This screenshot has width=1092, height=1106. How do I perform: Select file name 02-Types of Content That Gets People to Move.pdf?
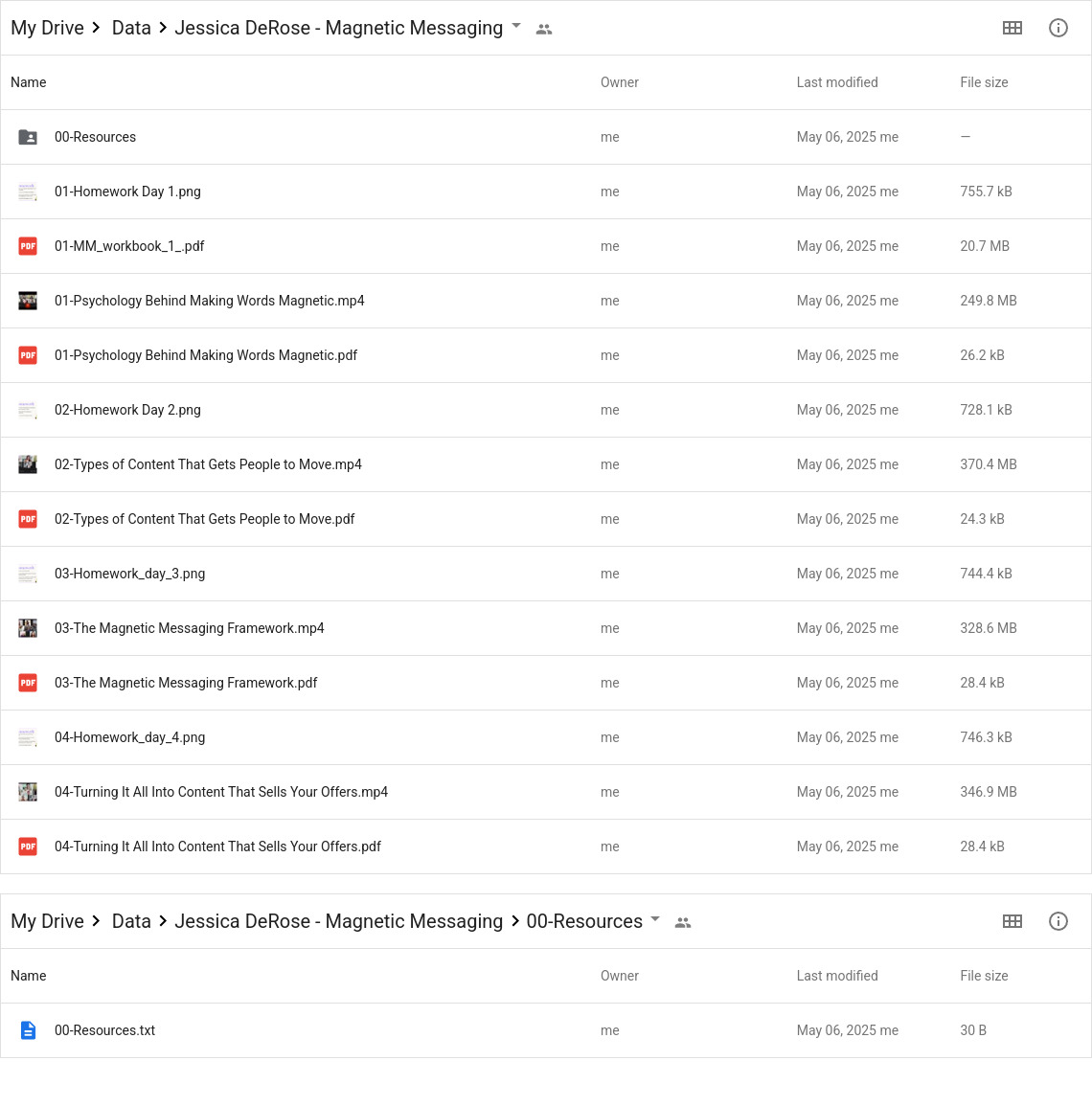(205, 519)
